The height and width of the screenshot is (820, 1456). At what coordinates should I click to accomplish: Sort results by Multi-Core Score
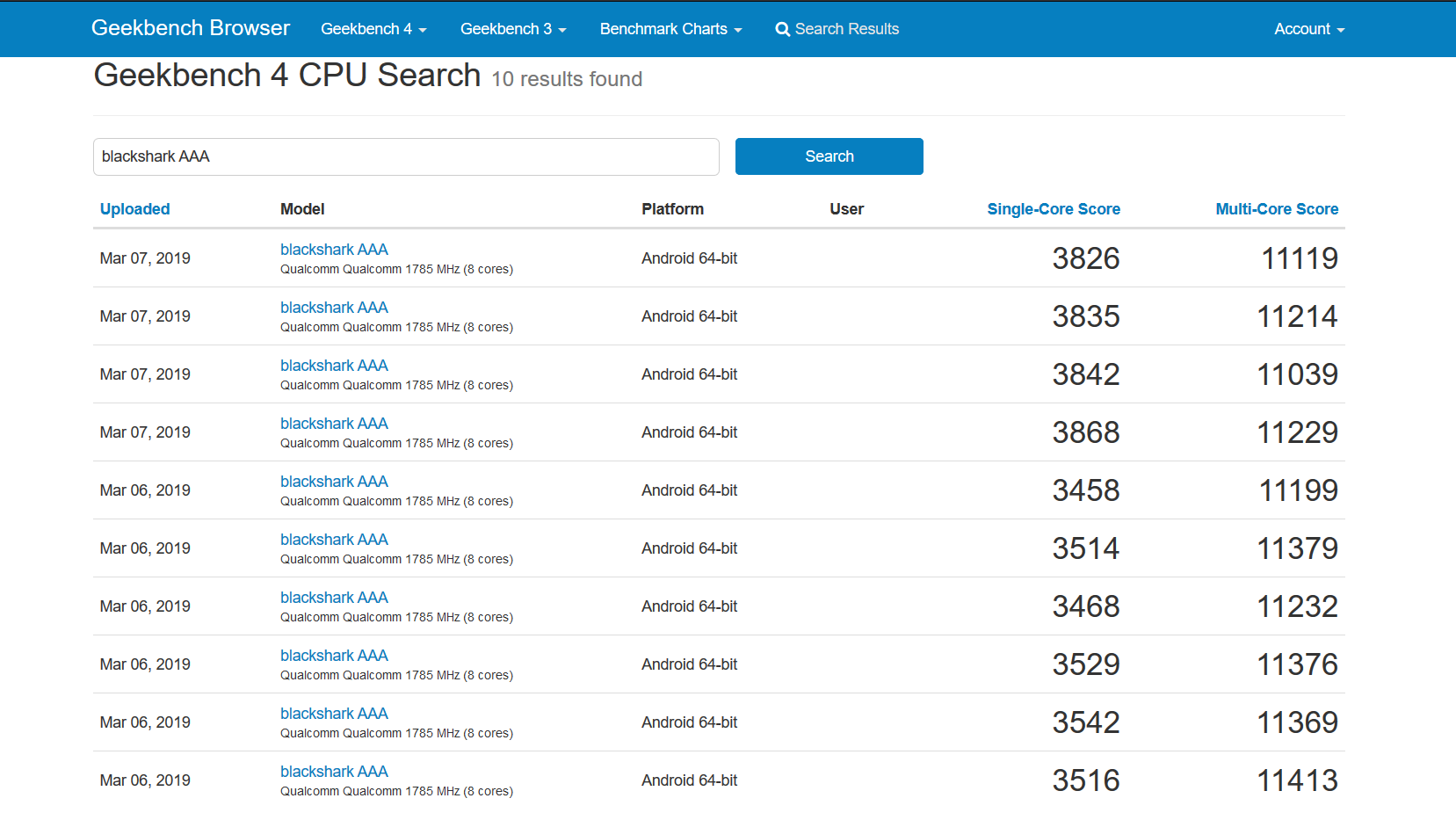1277,209
